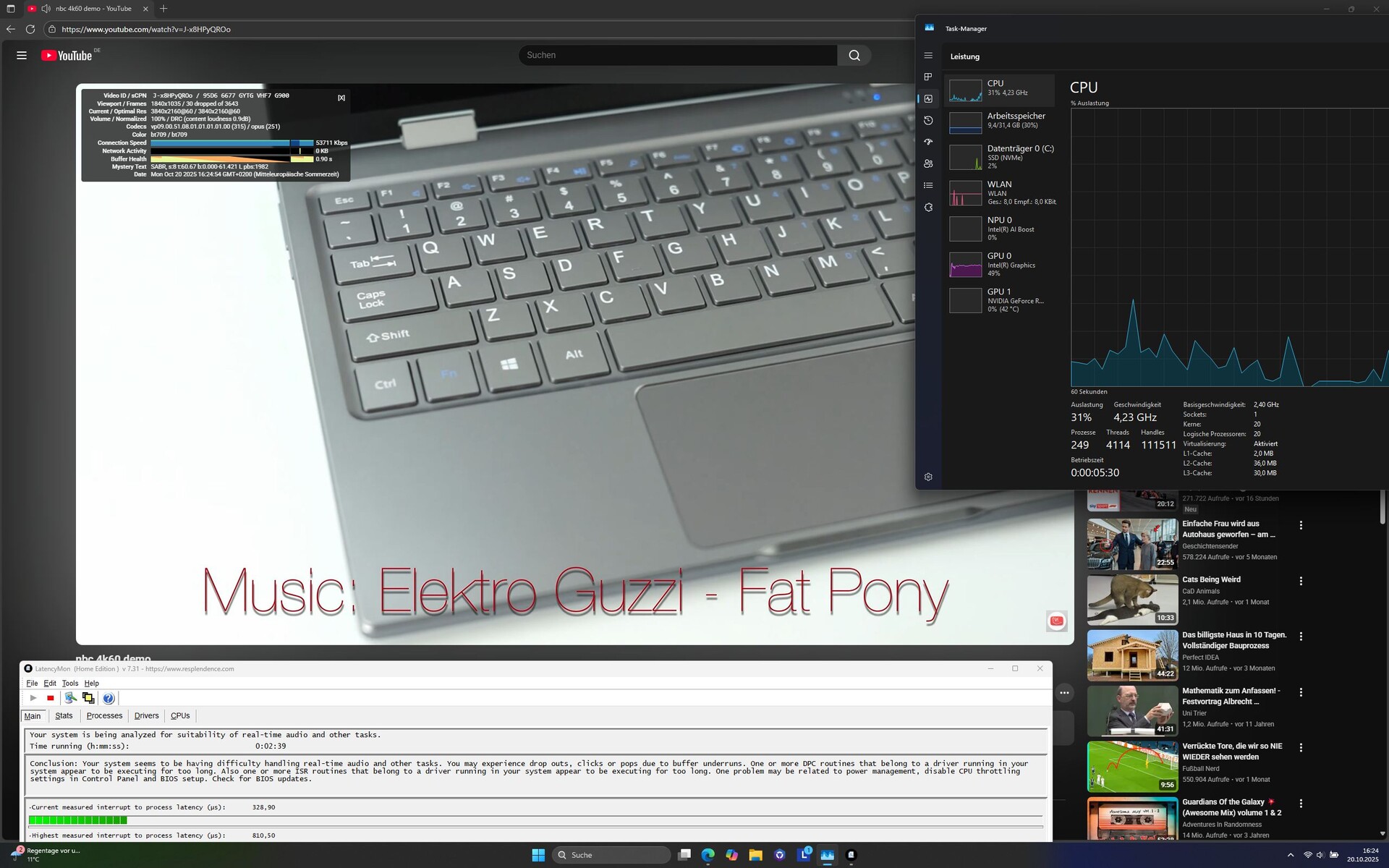Open the LatencyMon help icon in the toolbar
1389x868 pixels.
coord(109,698)
